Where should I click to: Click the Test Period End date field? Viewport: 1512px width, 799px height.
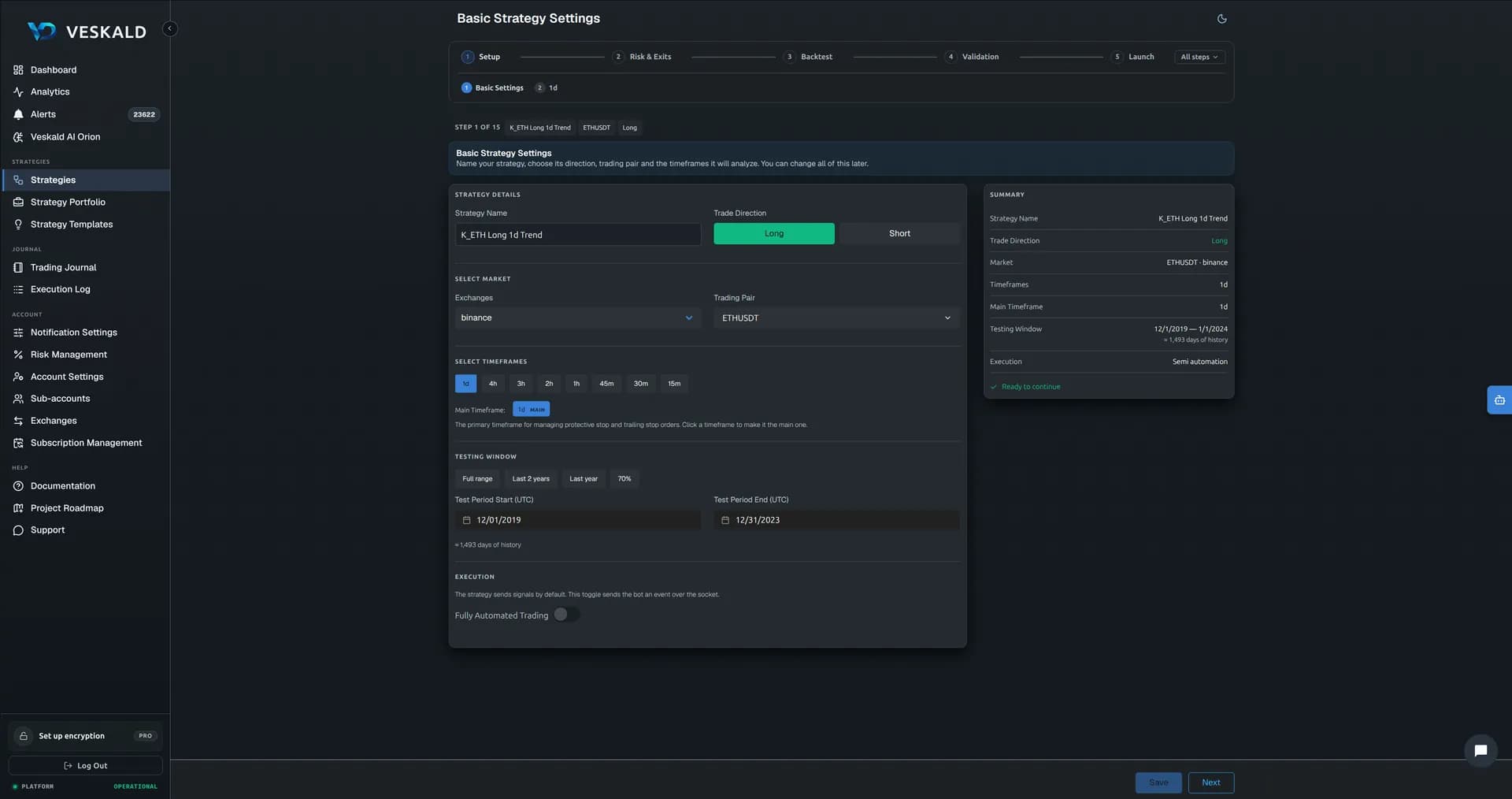836,520
